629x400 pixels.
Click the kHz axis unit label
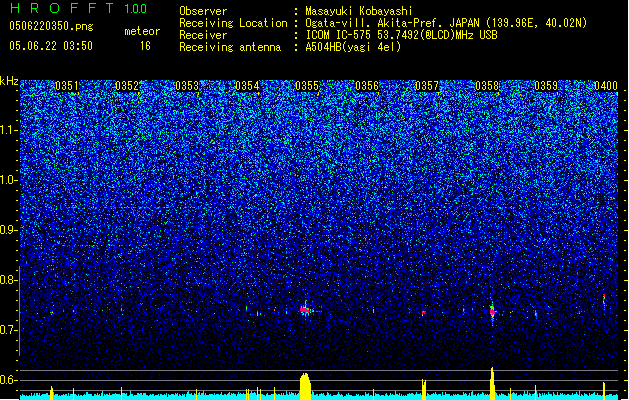(9, 81)
